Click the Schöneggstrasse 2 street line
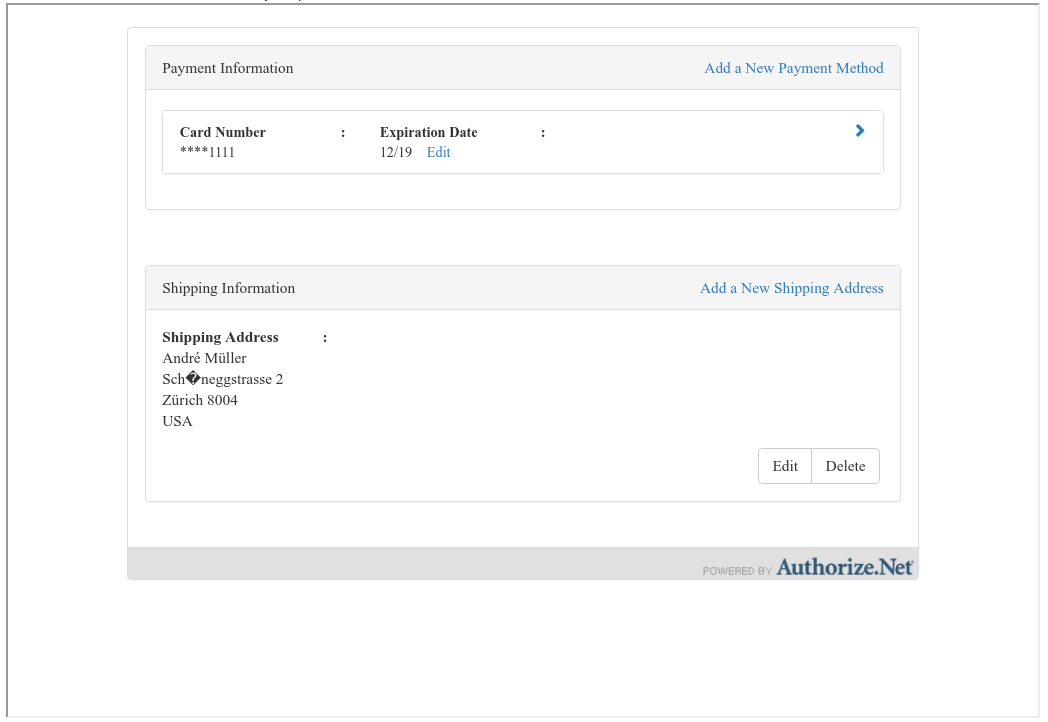 point(222,379)
